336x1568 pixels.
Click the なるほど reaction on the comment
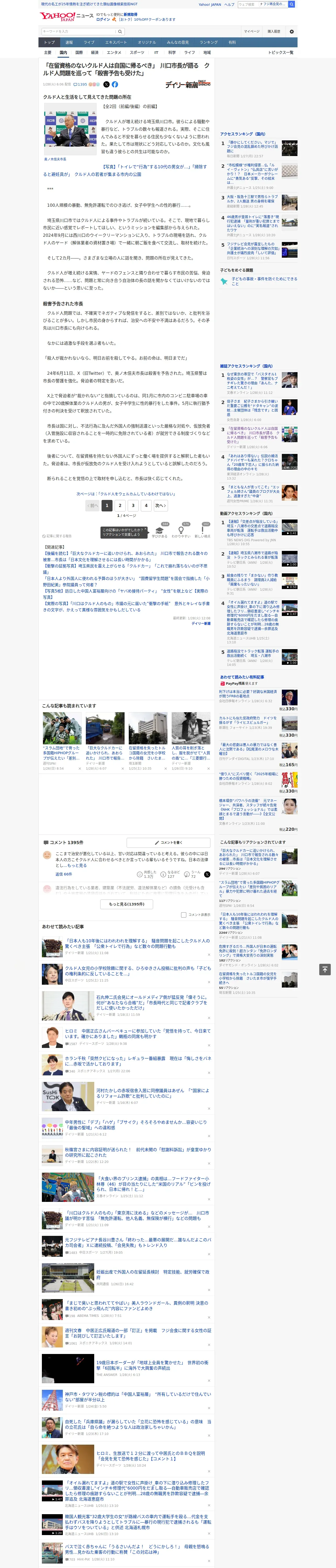[x=170, y=874]
